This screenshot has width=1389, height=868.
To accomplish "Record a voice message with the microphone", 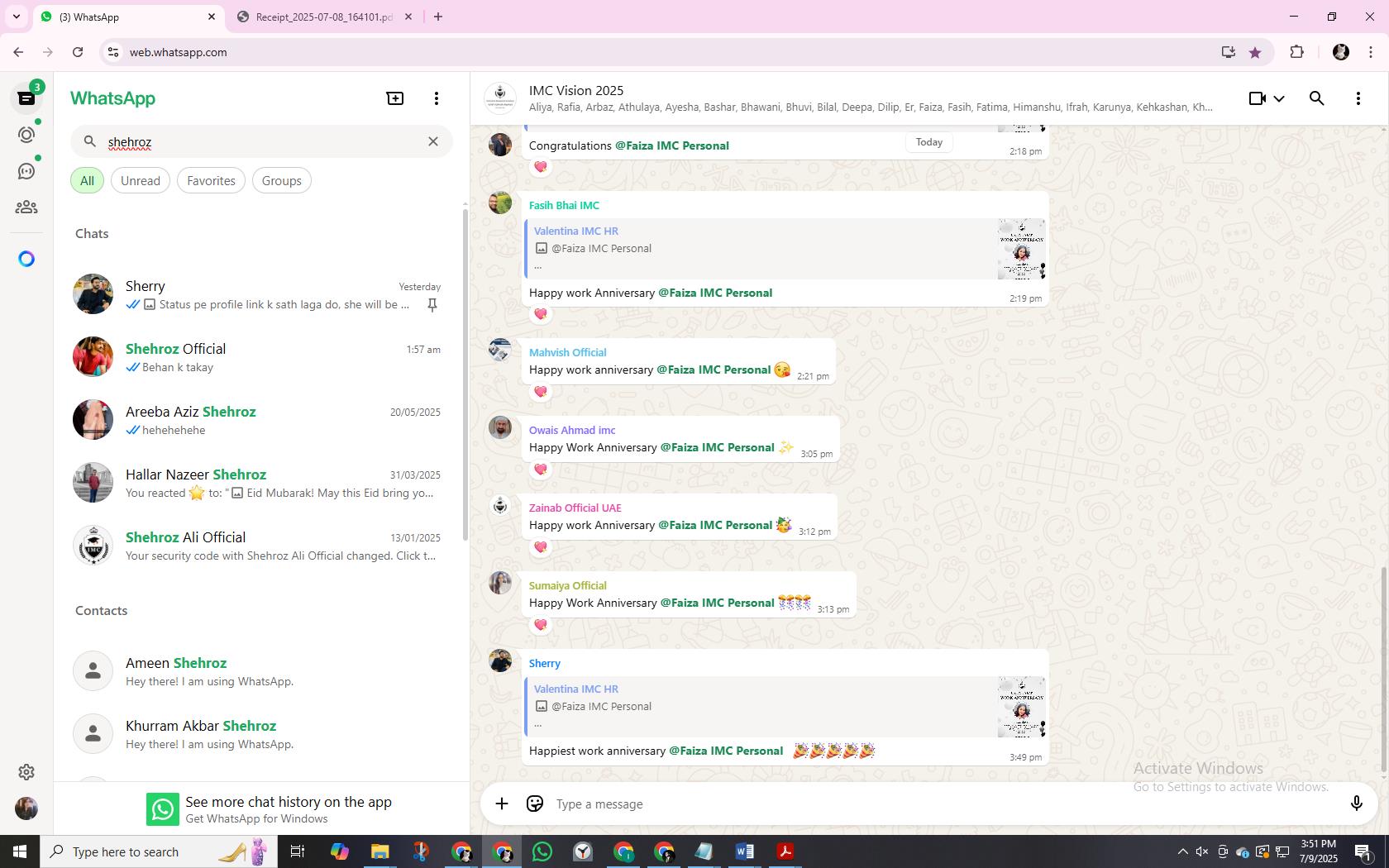I will 1356,804.
